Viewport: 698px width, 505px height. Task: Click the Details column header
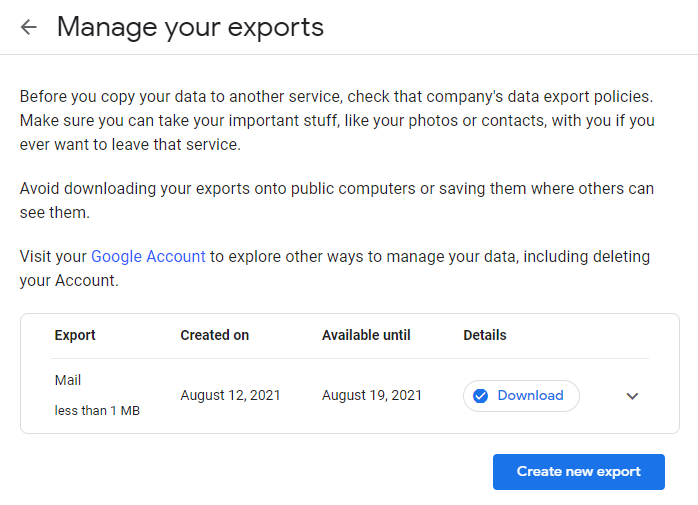coord(485,335)
